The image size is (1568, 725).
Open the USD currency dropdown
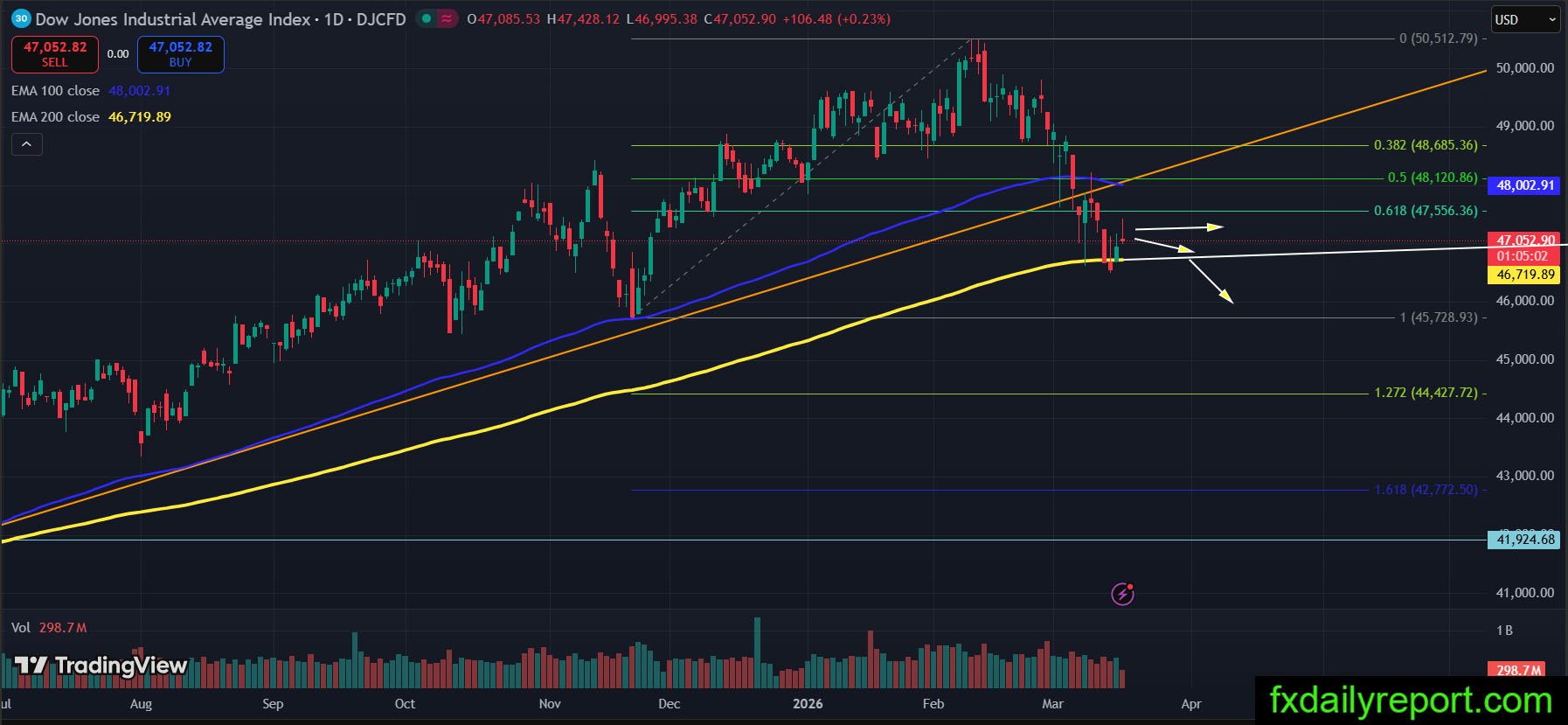[1525, 19]
